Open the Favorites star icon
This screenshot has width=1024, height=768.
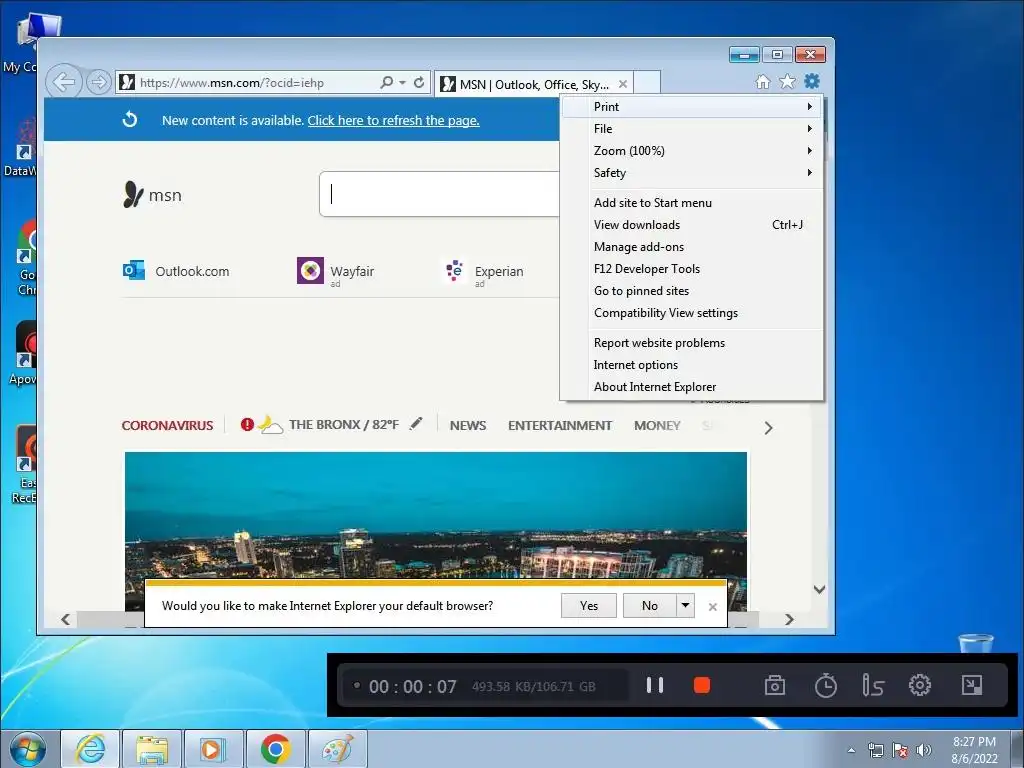[x=788, y=82]
